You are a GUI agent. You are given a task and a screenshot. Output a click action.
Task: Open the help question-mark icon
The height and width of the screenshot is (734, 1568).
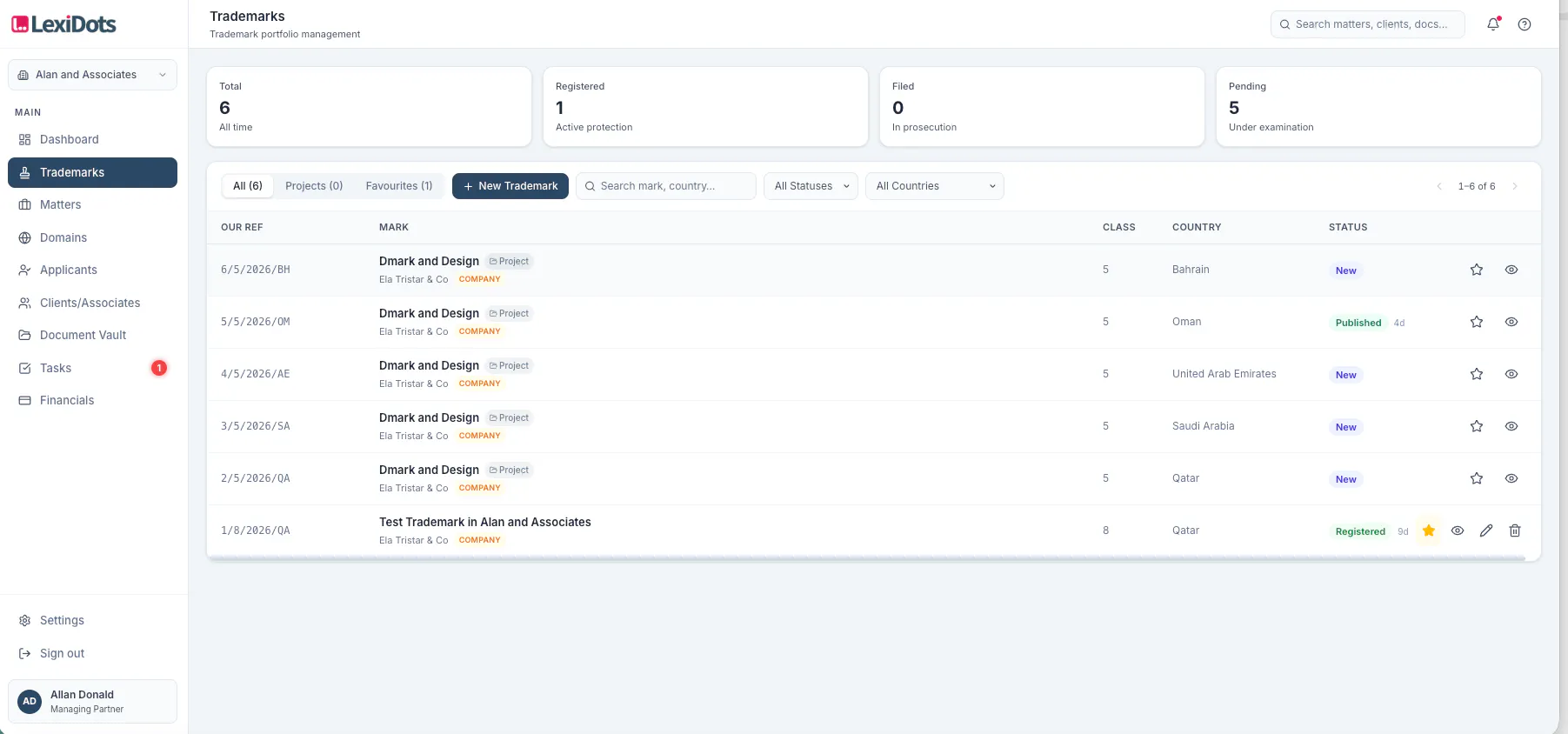coord(1525,24)
